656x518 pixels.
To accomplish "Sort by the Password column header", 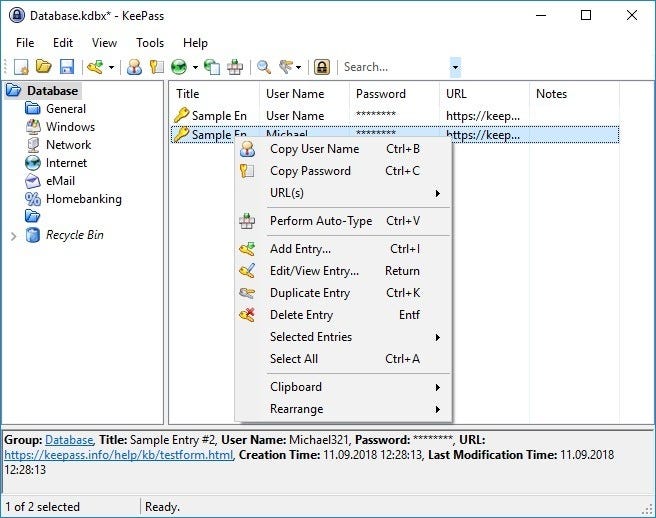I will 394,94.
